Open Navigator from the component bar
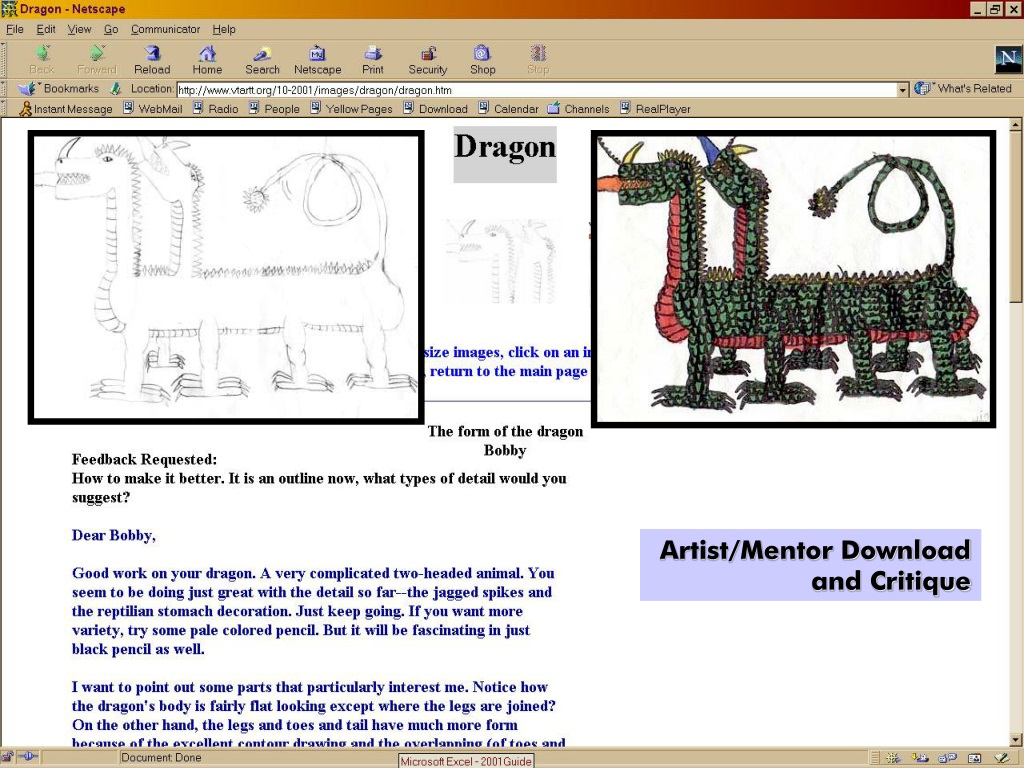The image size is (1024, 768). tap(893, 758)
